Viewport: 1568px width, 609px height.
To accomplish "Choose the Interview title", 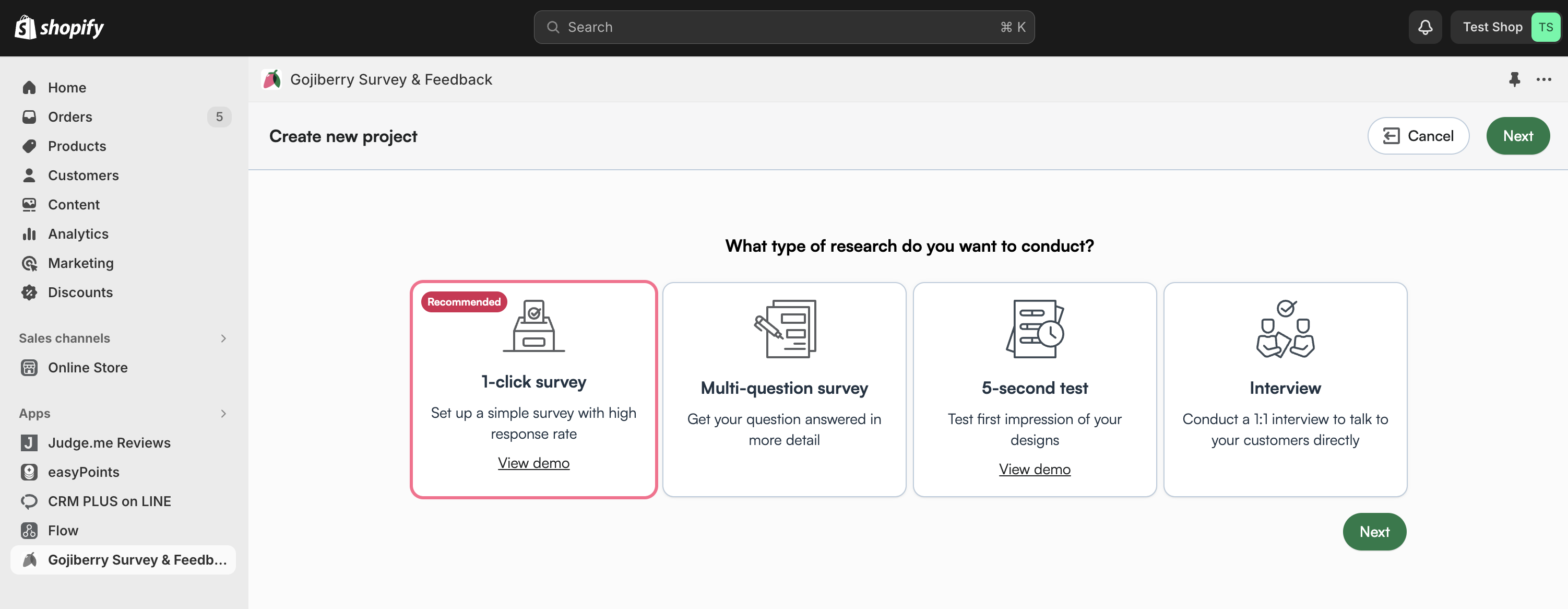I will pos(1285,388).
